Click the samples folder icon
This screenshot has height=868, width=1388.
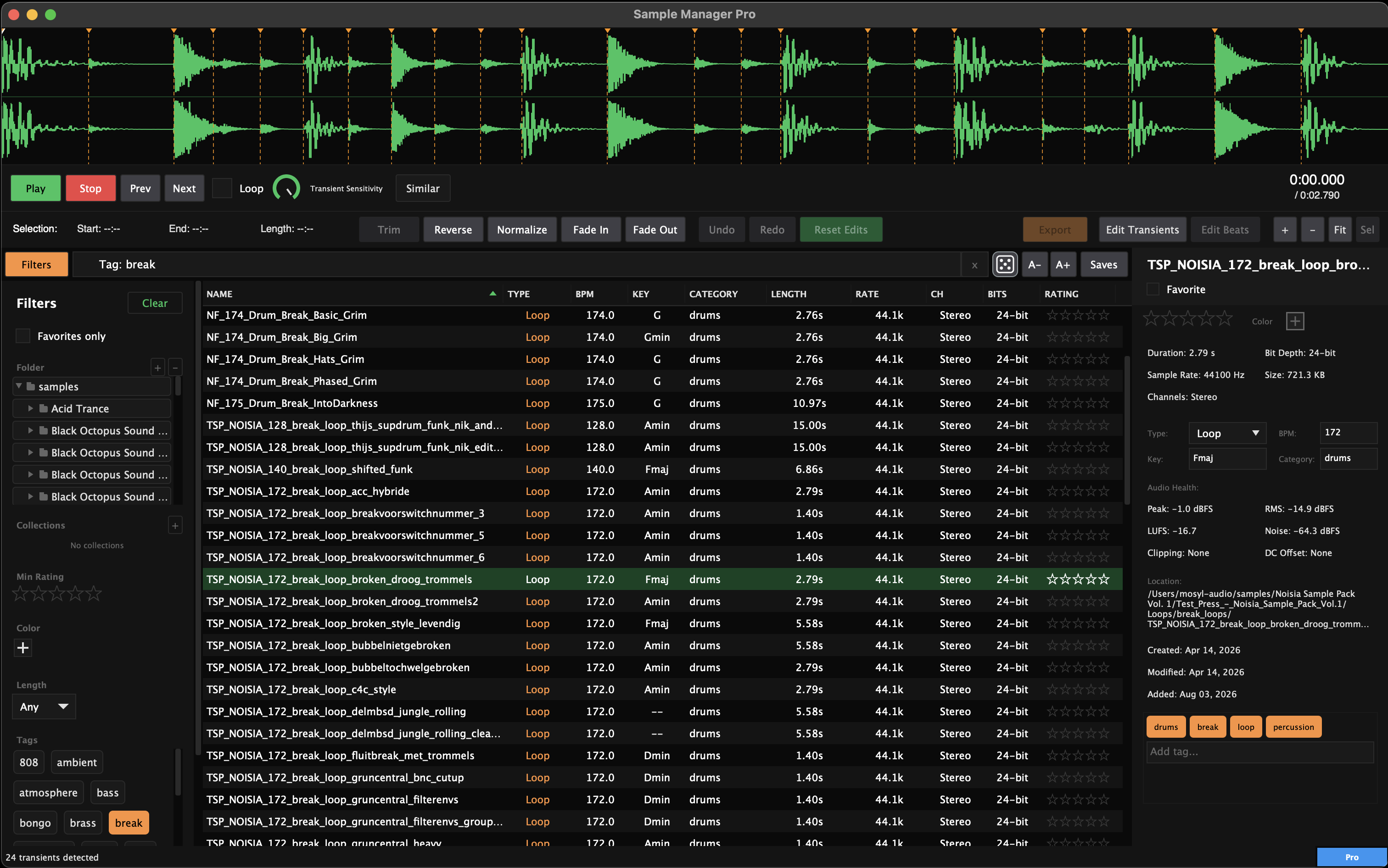point(31,386)
